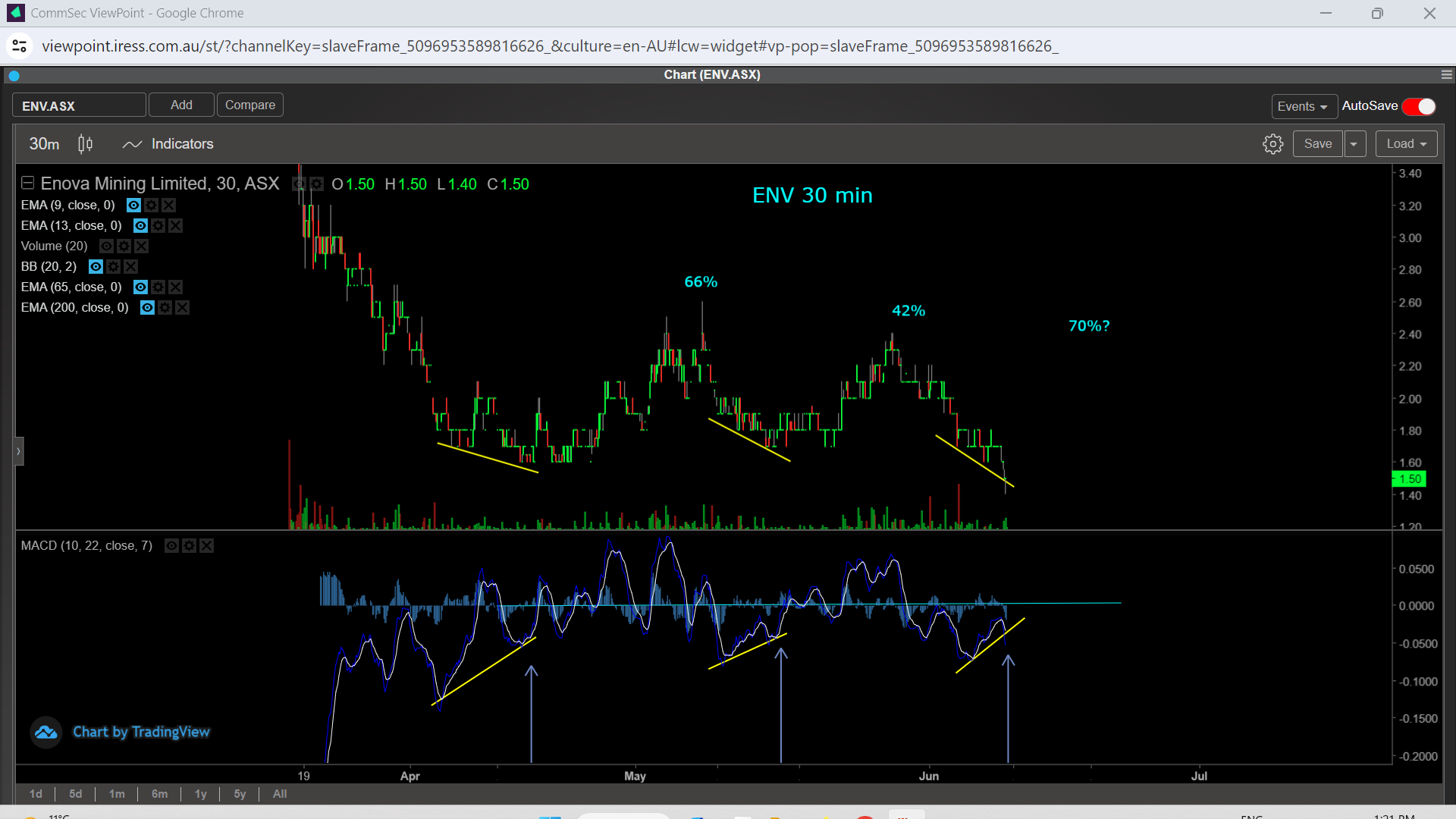This screenshot has height=819, width=1456.
Task: Hide EMA (9, close, 0) line
Action: (x=133, y=206)
